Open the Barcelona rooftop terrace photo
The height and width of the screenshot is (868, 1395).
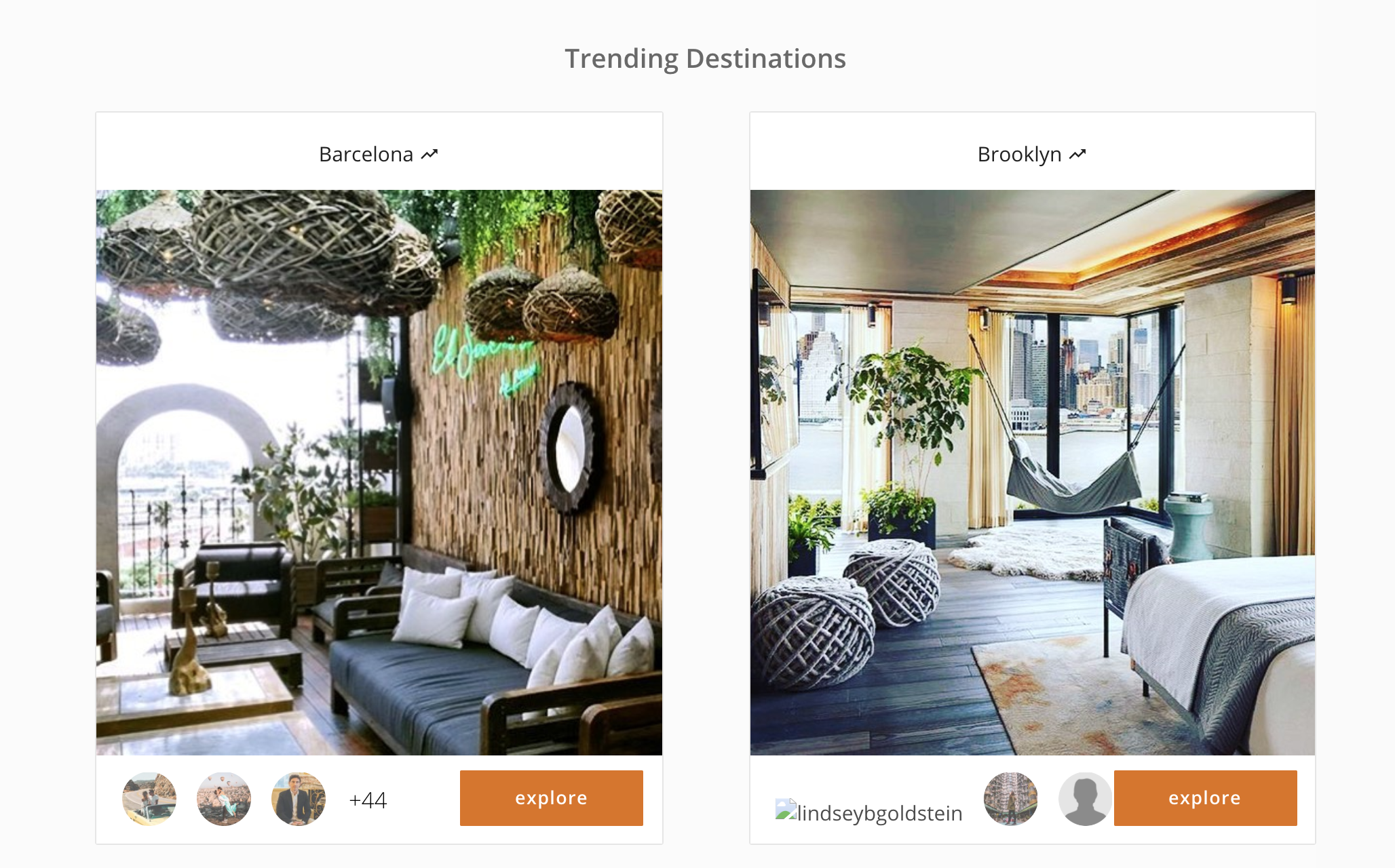[x=379, y=473]
